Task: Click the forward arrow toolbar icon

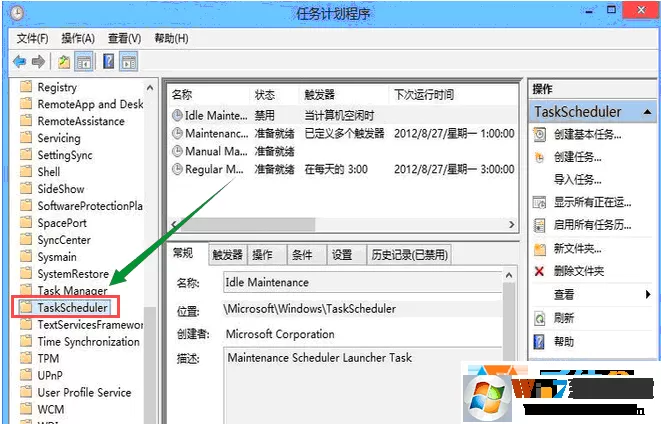Action: [38, 62]
